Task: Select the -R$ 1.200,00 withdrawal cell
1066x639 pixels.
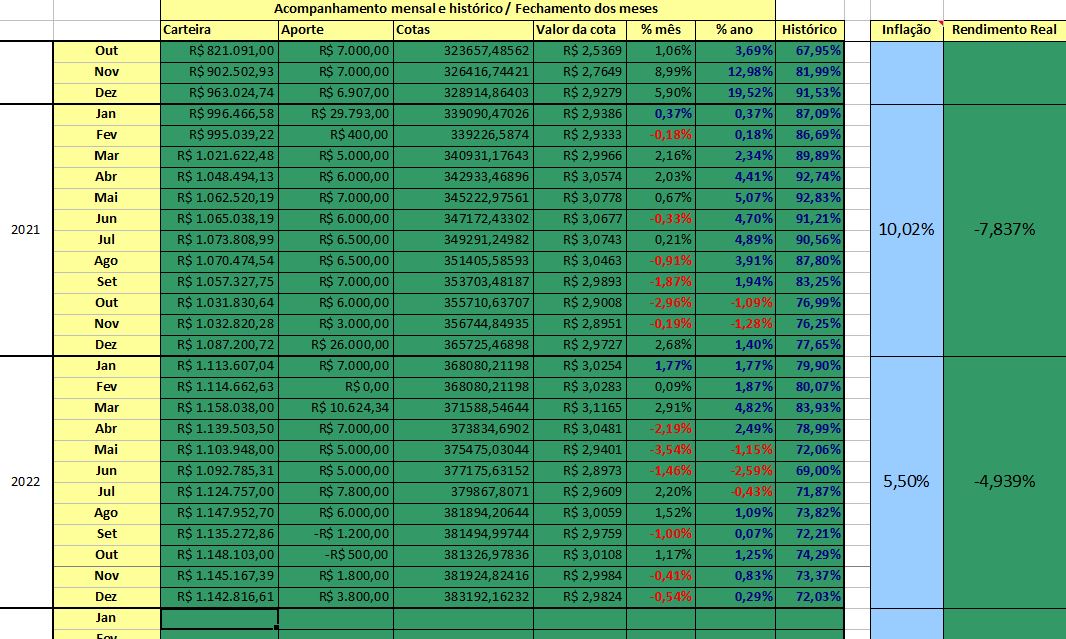Action: click(336, 534)
